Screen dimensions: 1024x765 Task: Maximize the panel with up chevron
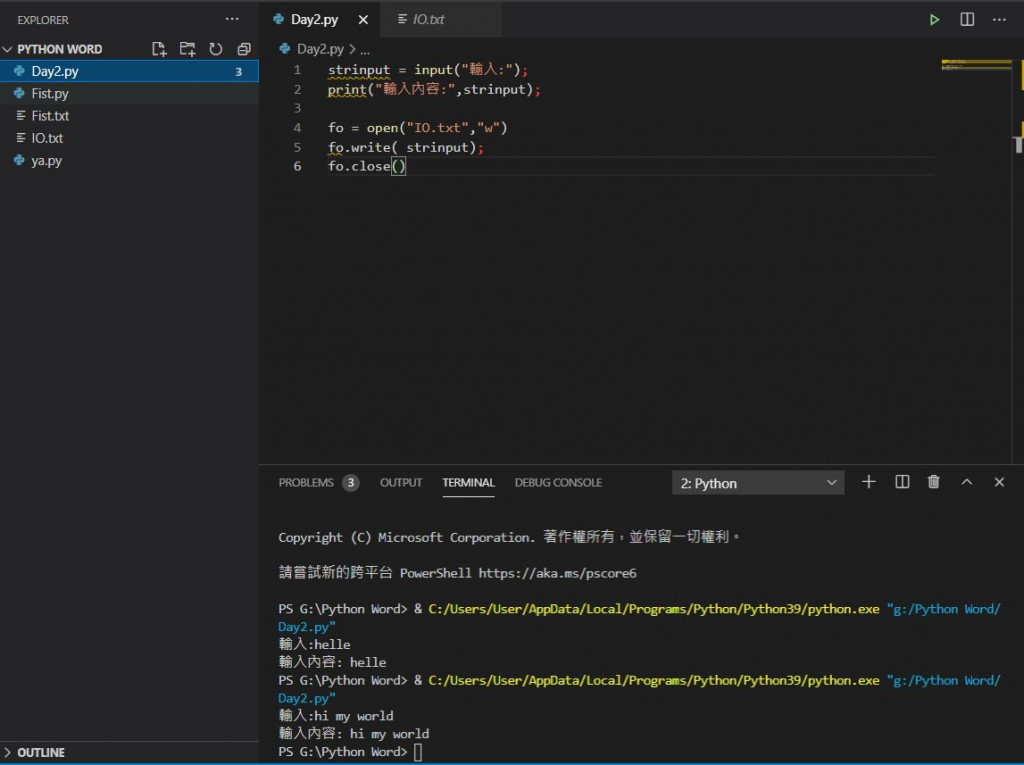pos(967,482)
